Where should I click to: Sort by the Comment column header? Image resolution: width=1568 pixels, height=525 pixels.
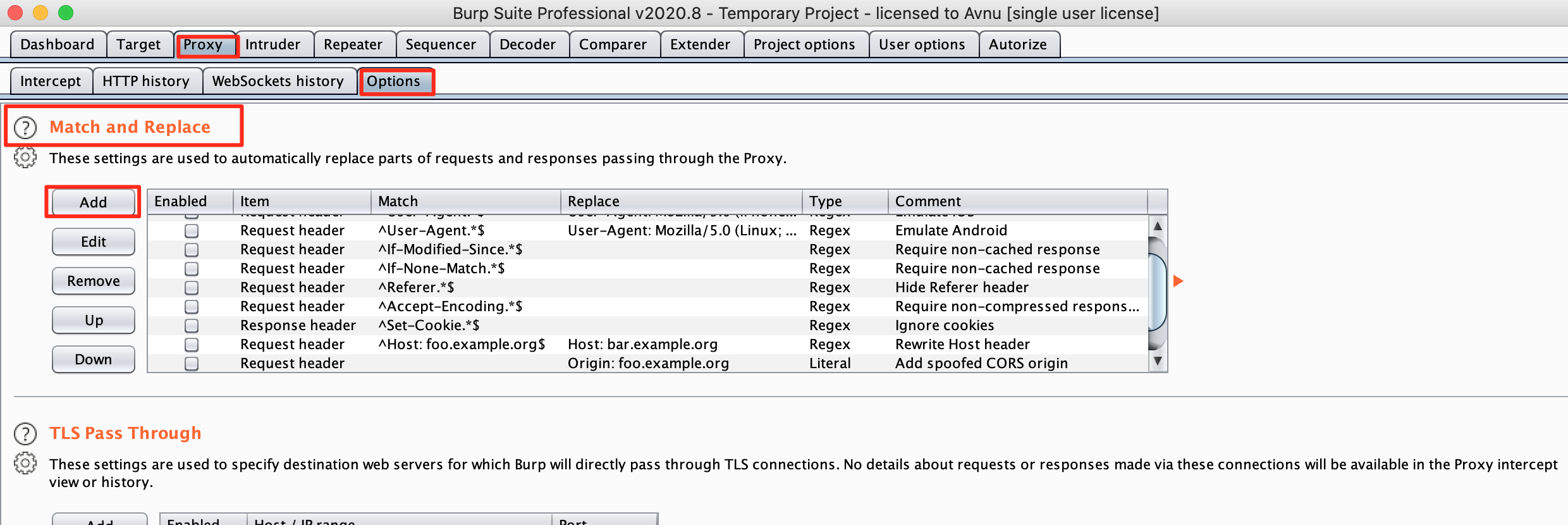coord(1018,201)
